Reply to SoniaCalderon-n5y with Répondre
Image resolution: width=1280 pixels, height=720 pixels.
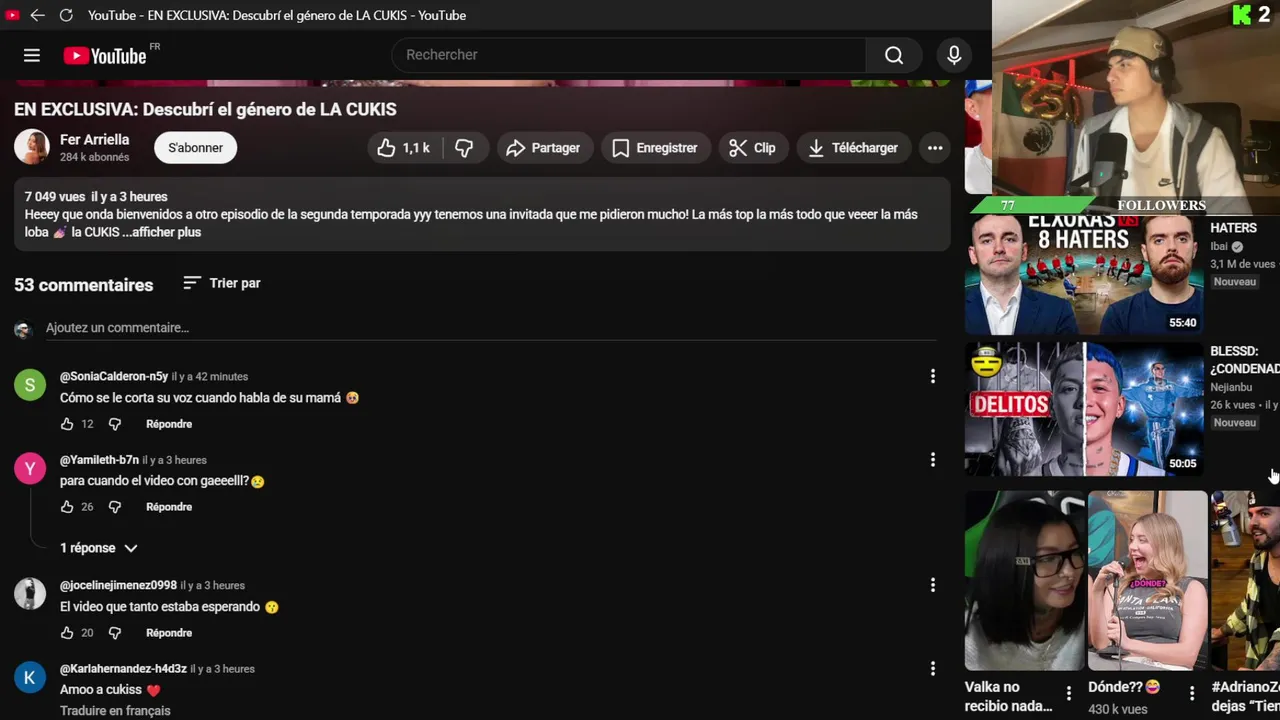(x=169, y=424)
